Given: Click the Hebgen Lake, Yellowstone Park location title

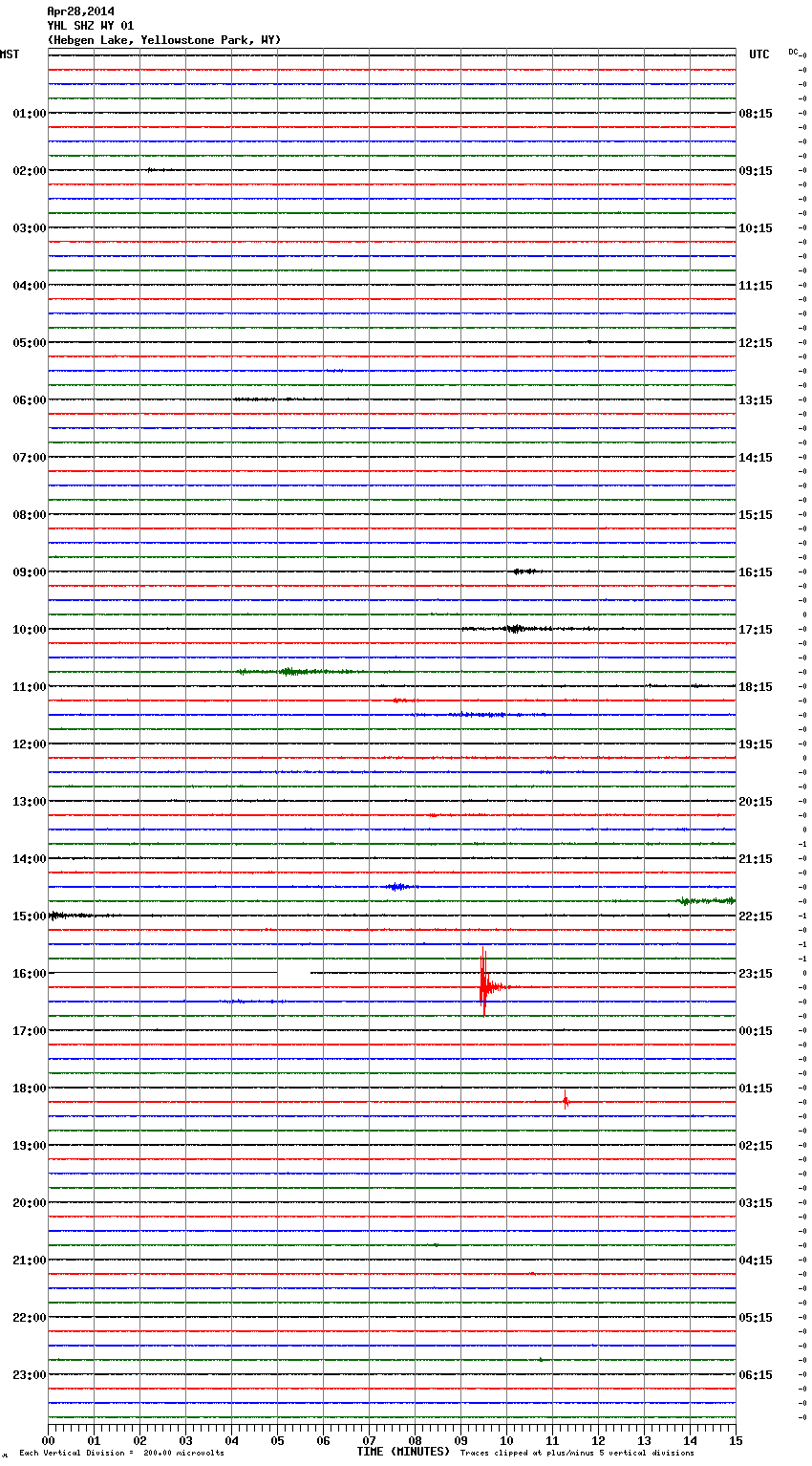Looking at the screenshot, I should [x=164, y=40].
